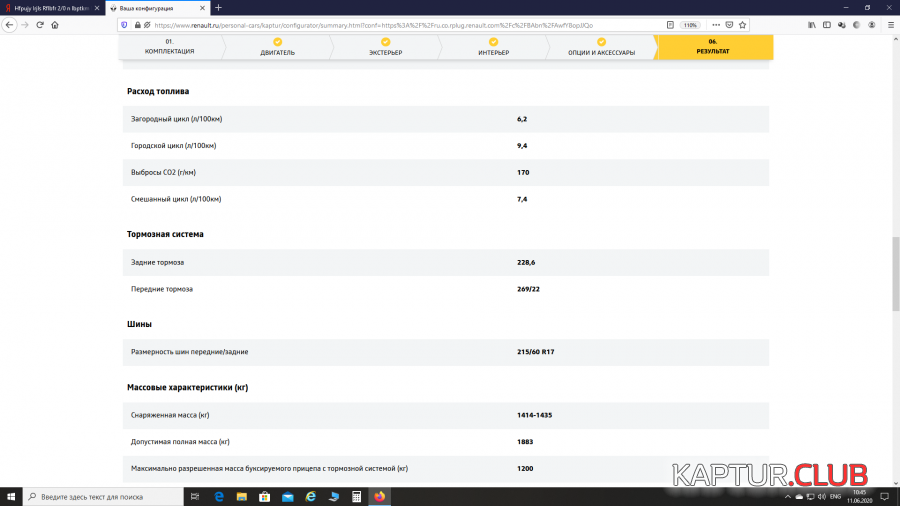Go to step 01 Комплектация

coord(169,47)
